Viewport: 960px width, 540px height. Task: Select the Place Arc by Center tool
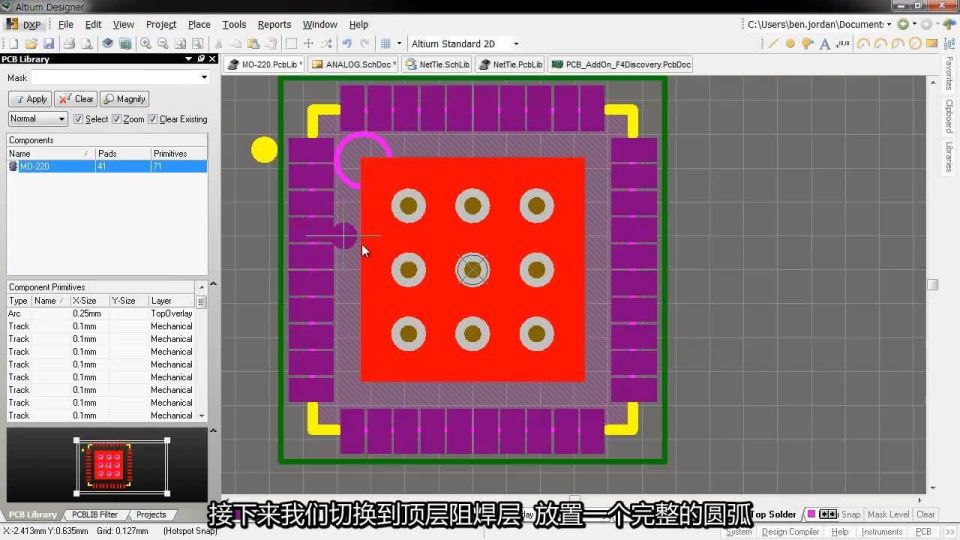coord(863,43)
